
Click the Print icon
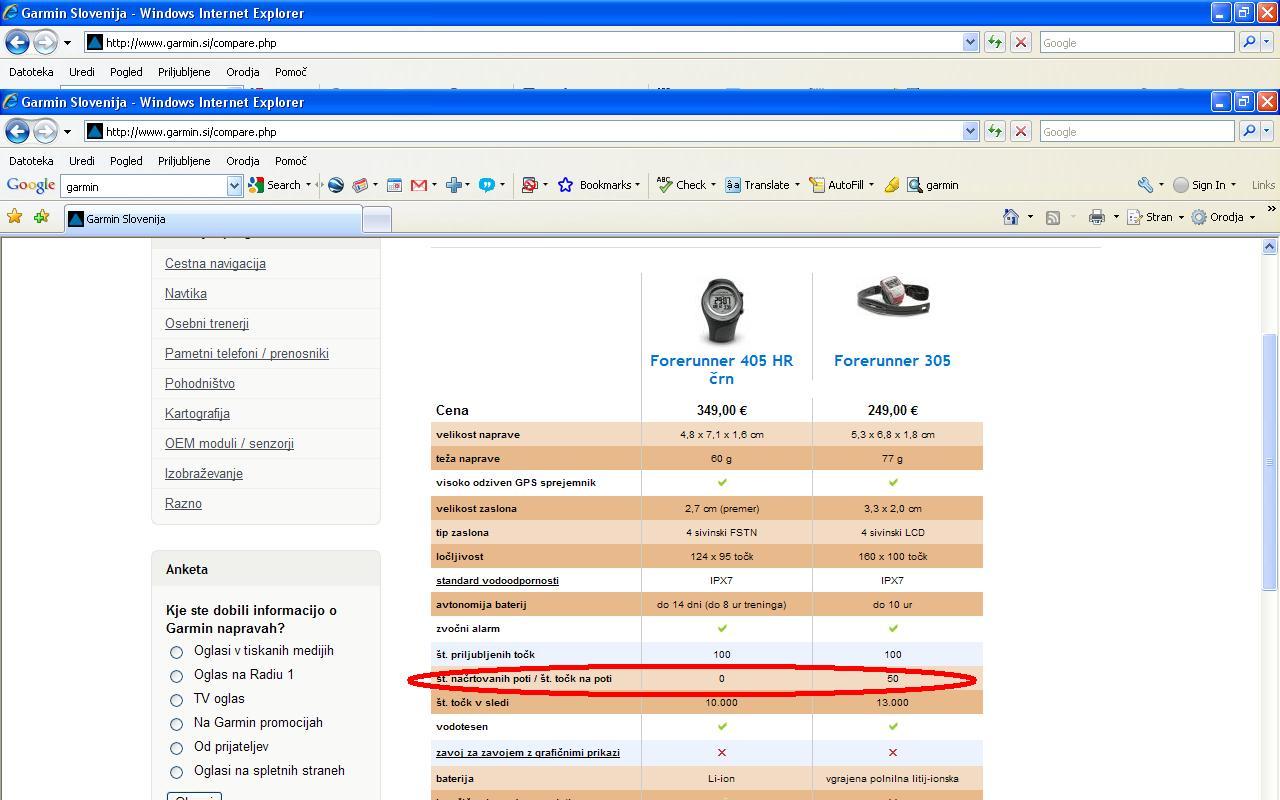point(1097,217)
